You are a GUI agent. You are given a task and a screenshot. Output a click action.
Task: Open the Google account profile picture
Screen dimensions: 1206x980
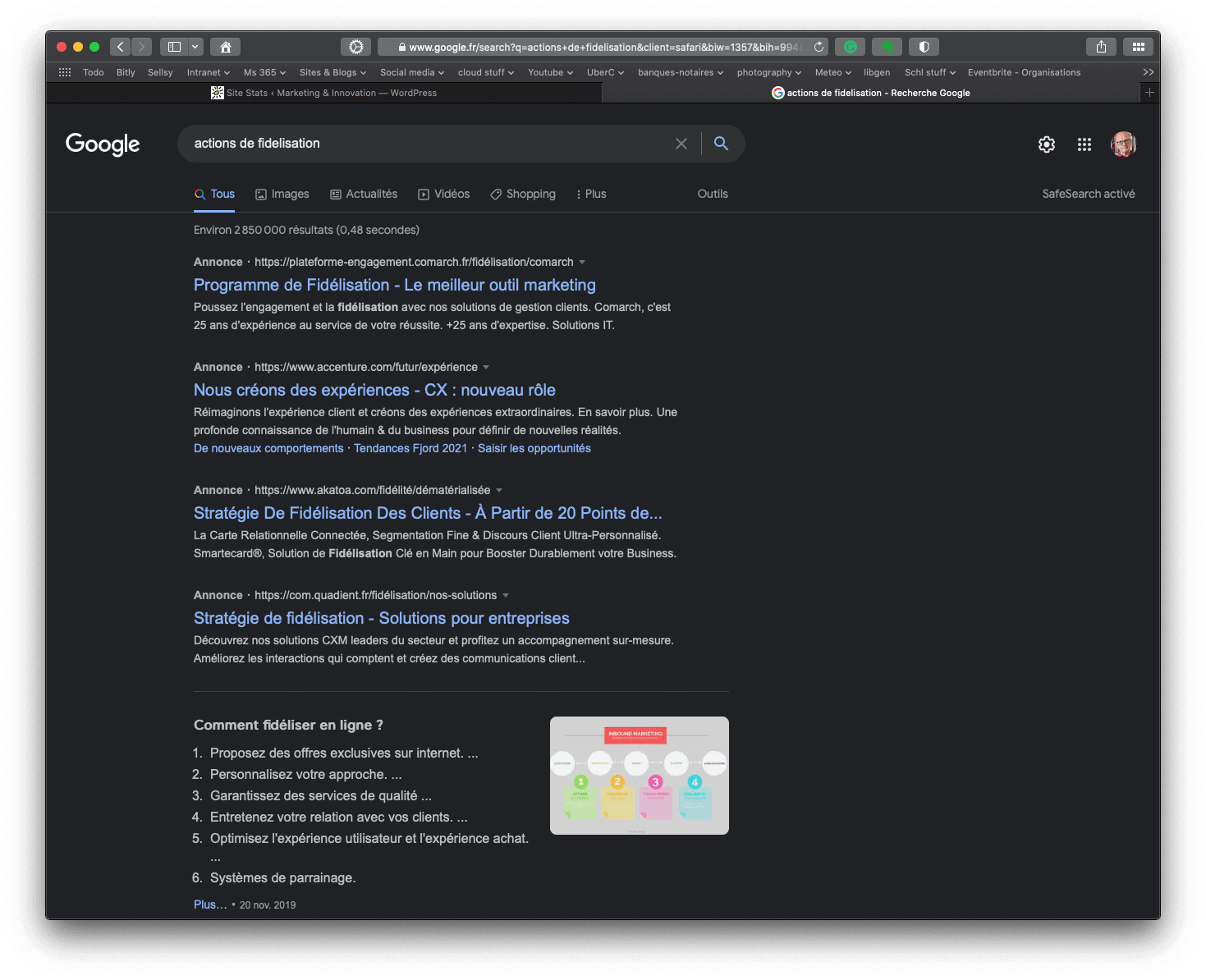[1123, 144]
